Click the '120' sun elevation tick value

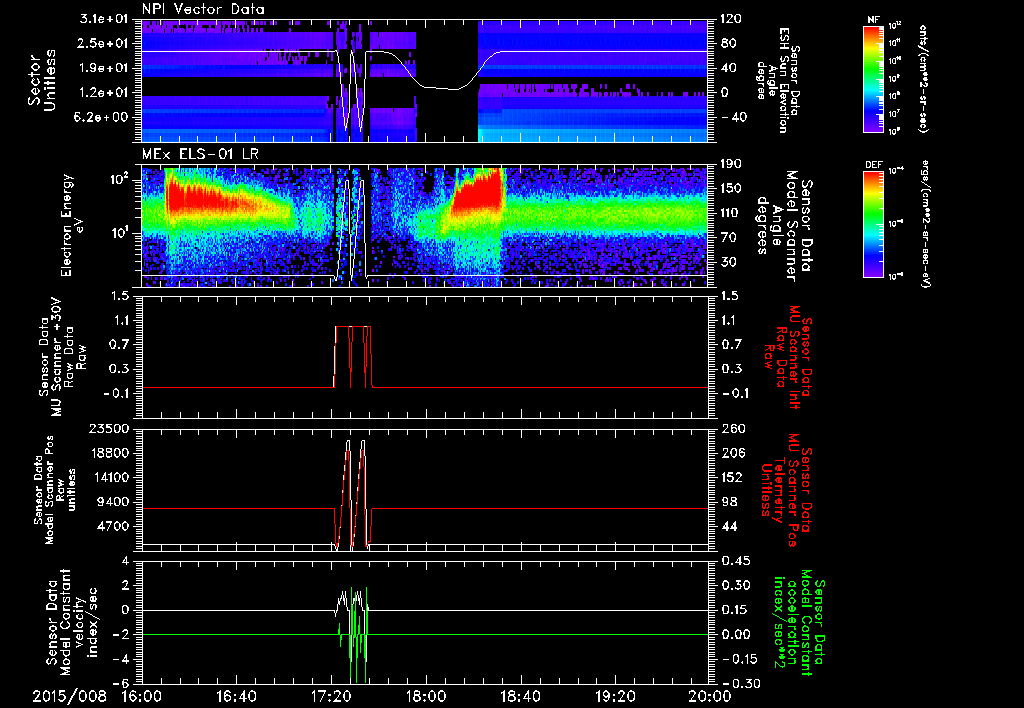[x=732, y=19]
